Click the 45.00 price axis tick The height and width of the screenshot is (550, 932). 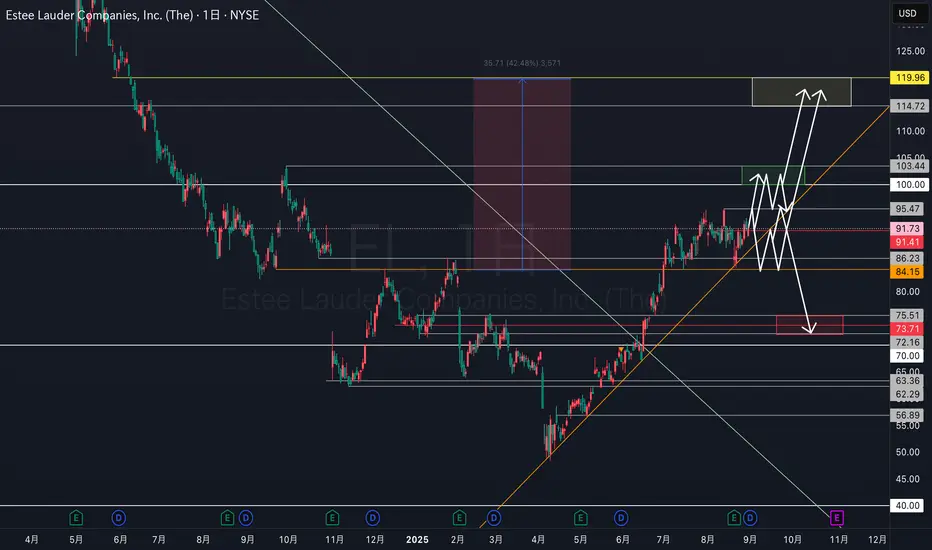pos(907,479)
